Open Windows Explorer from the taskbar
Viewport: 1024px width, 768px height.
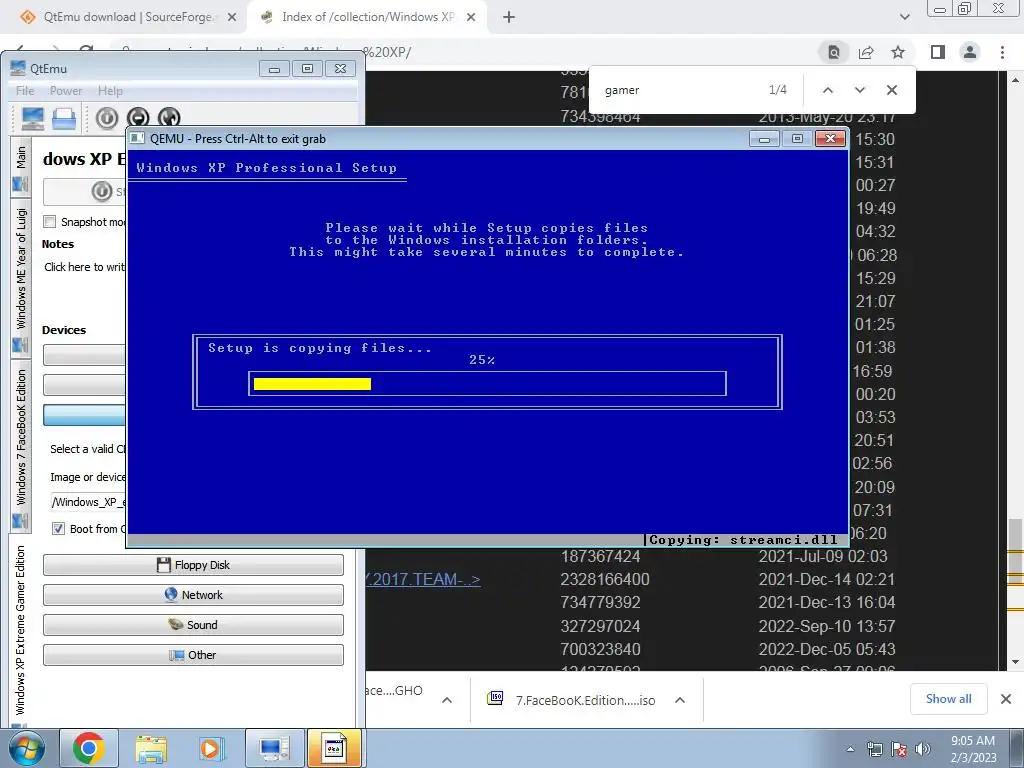(x=151, y=748)
